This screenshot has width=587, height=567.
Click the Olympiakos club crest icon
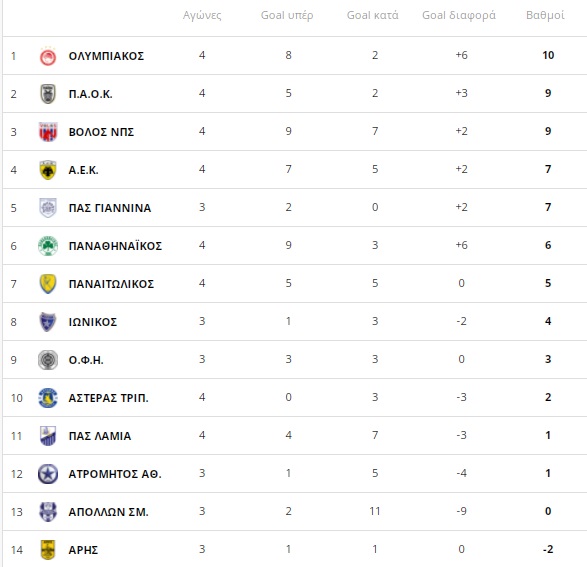(48, 56)
